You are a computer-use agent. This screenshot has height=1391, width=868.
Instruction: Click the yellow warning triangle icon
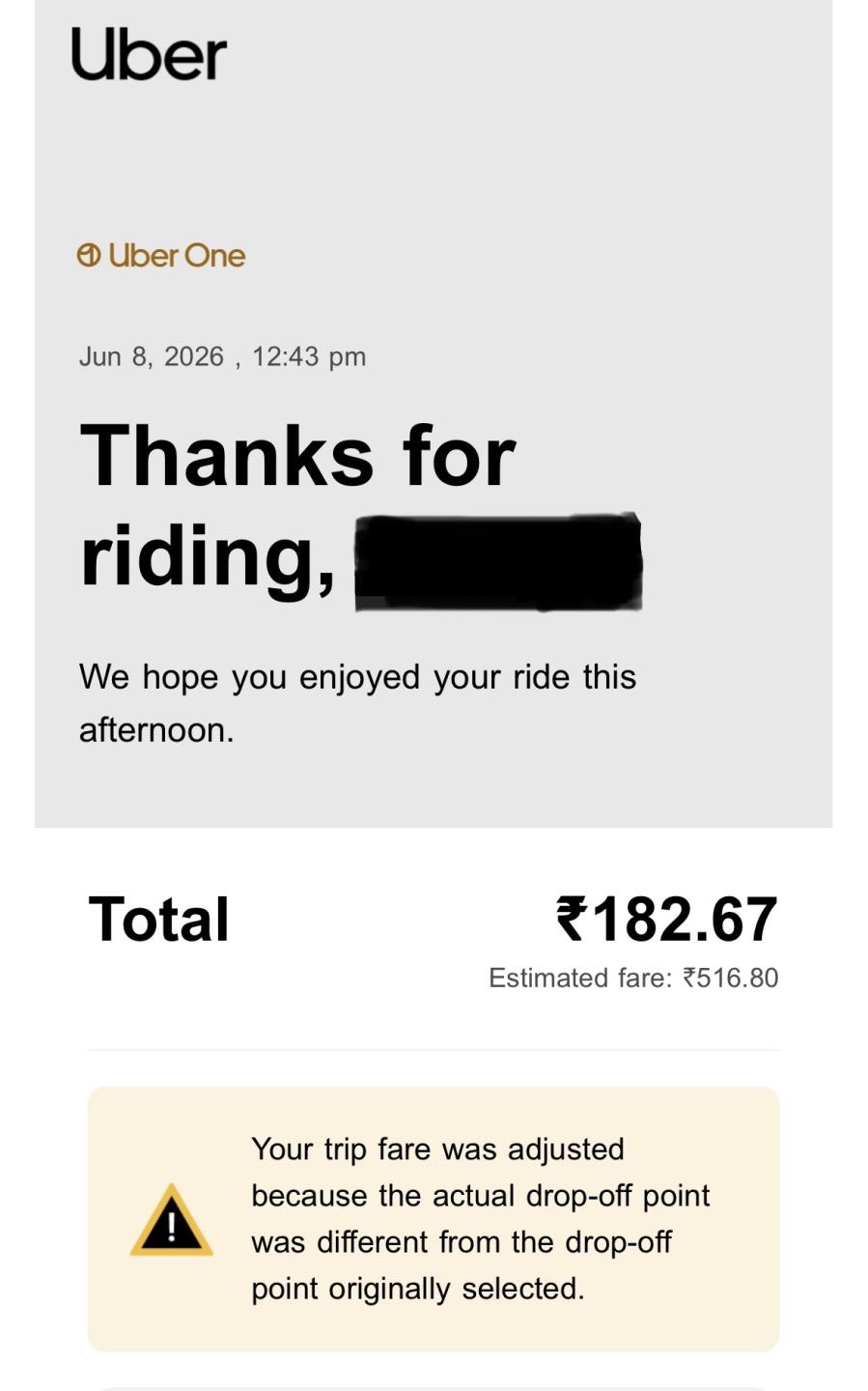click(172, 1219)
